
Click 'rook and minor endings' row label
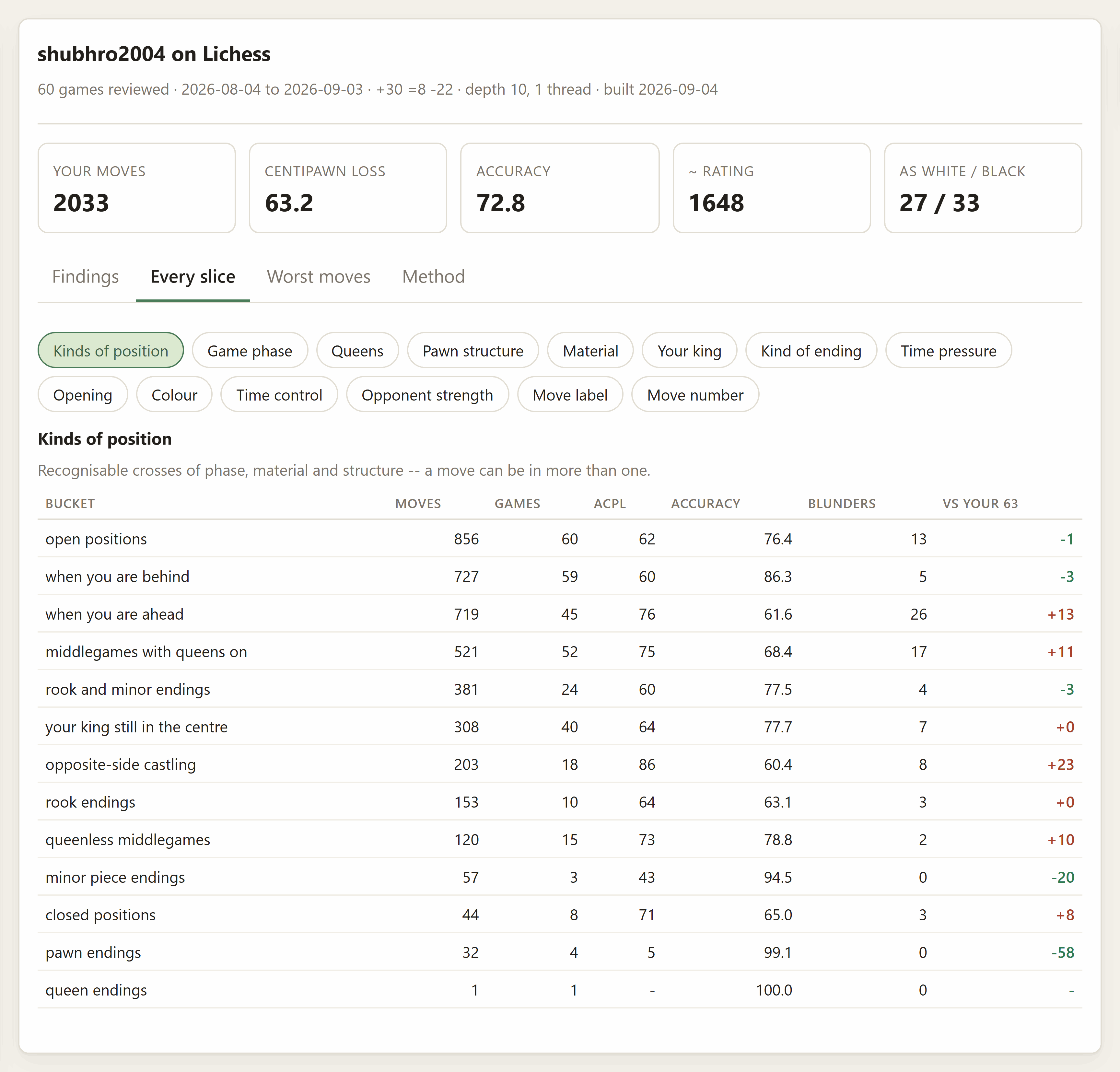click(x=128, y=690)
